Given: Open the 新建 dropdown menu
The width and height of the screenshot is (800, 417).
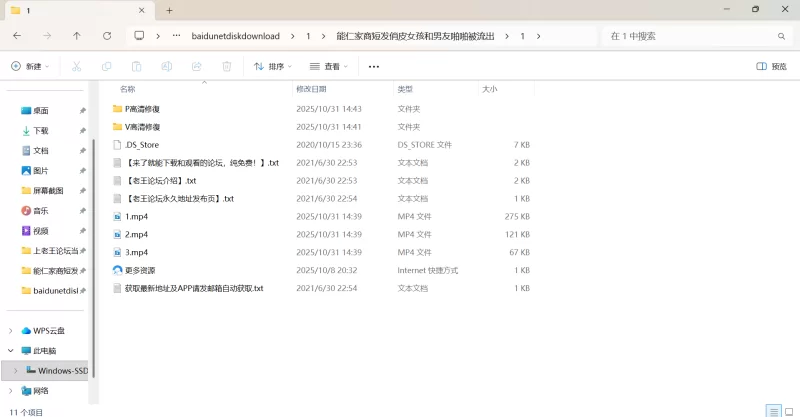Looking at the screenshot, I should (x=29, y=67).
